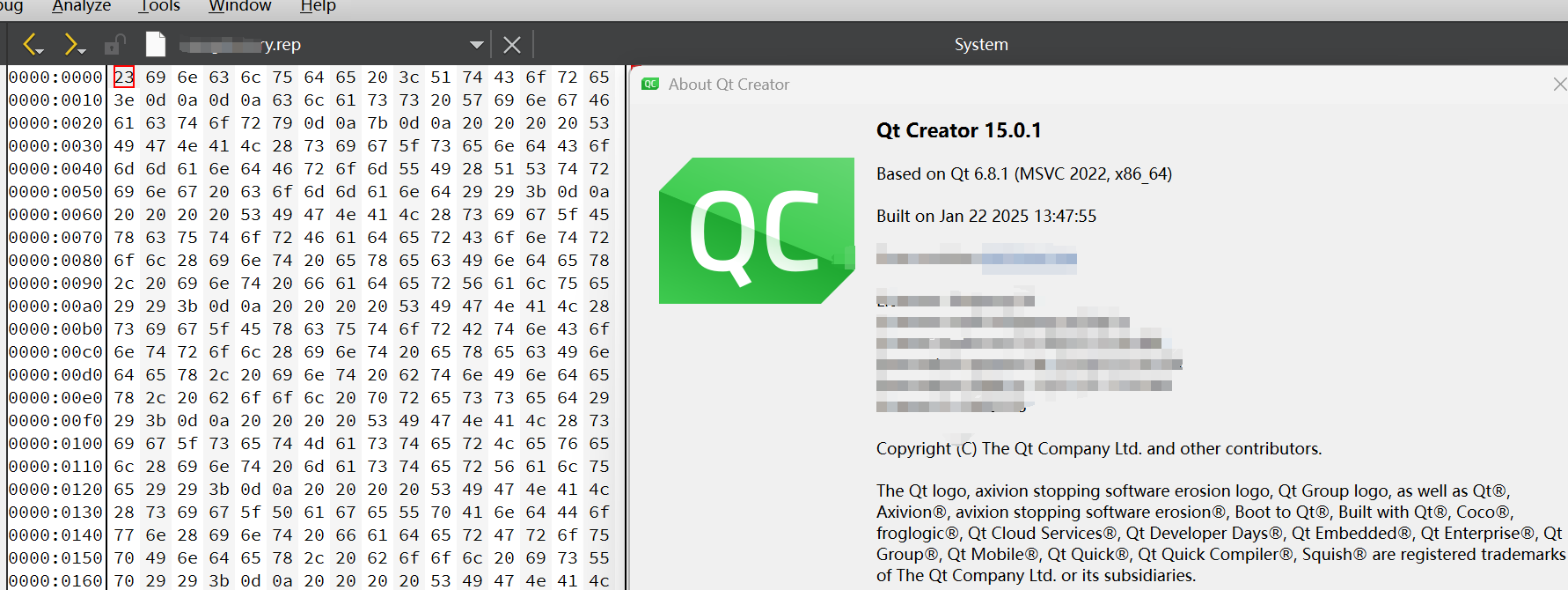Image resolution: width=1568 pixels, height=590 pixels.
Task: Close the About Qt Creator dialog
Action: tap(1559, 85)
